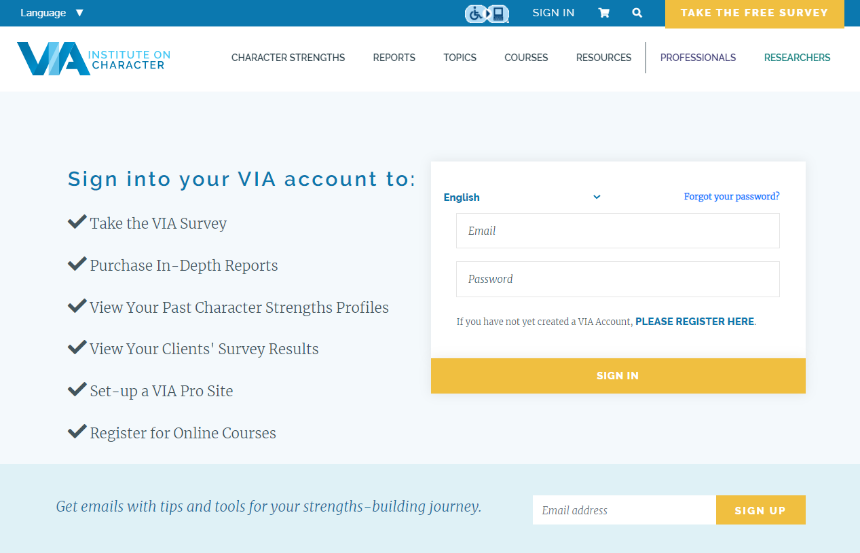Navigate to the Professionals page

point(698,58)
